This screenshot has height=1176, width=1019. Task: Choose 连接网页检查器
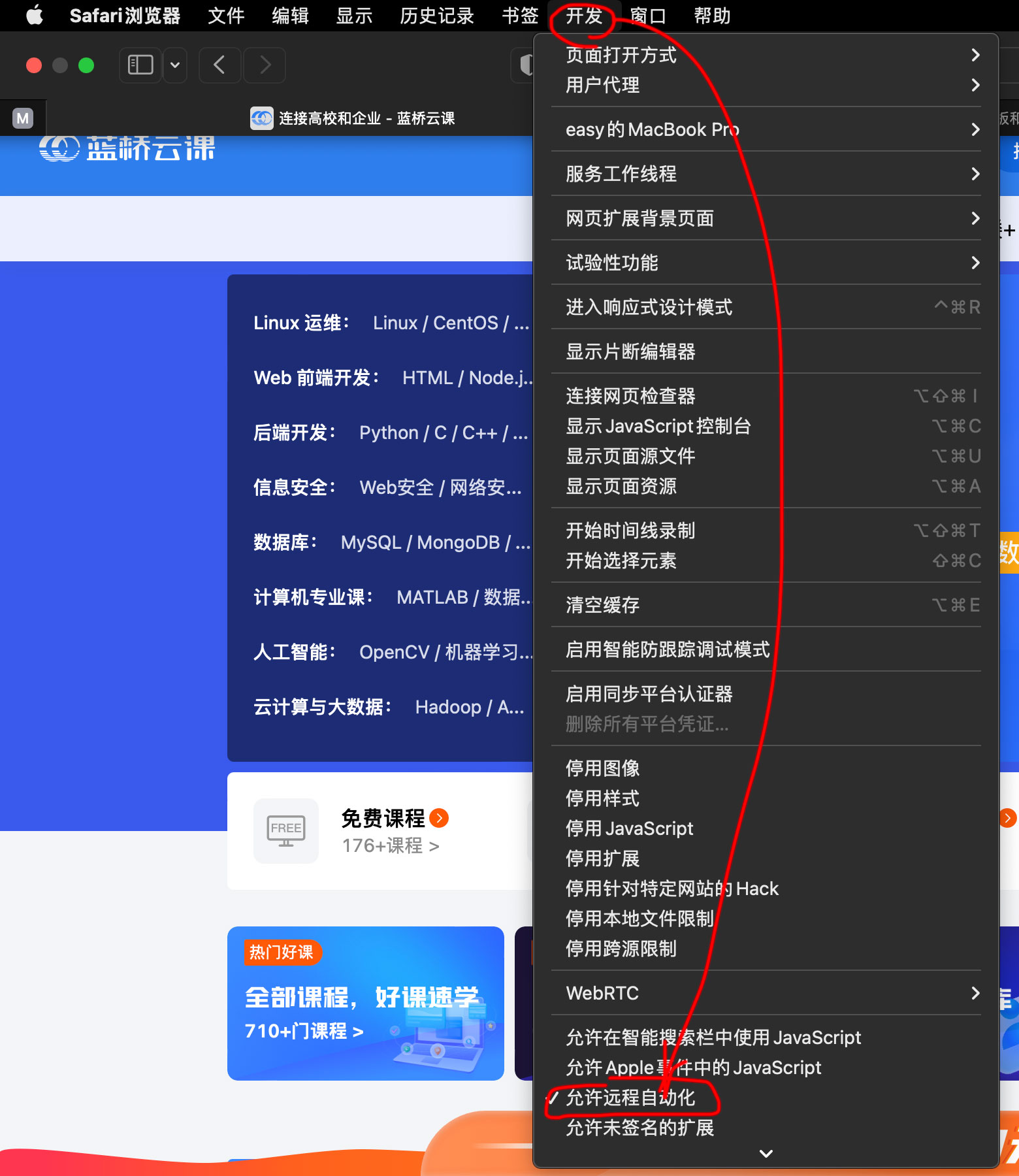766,396
